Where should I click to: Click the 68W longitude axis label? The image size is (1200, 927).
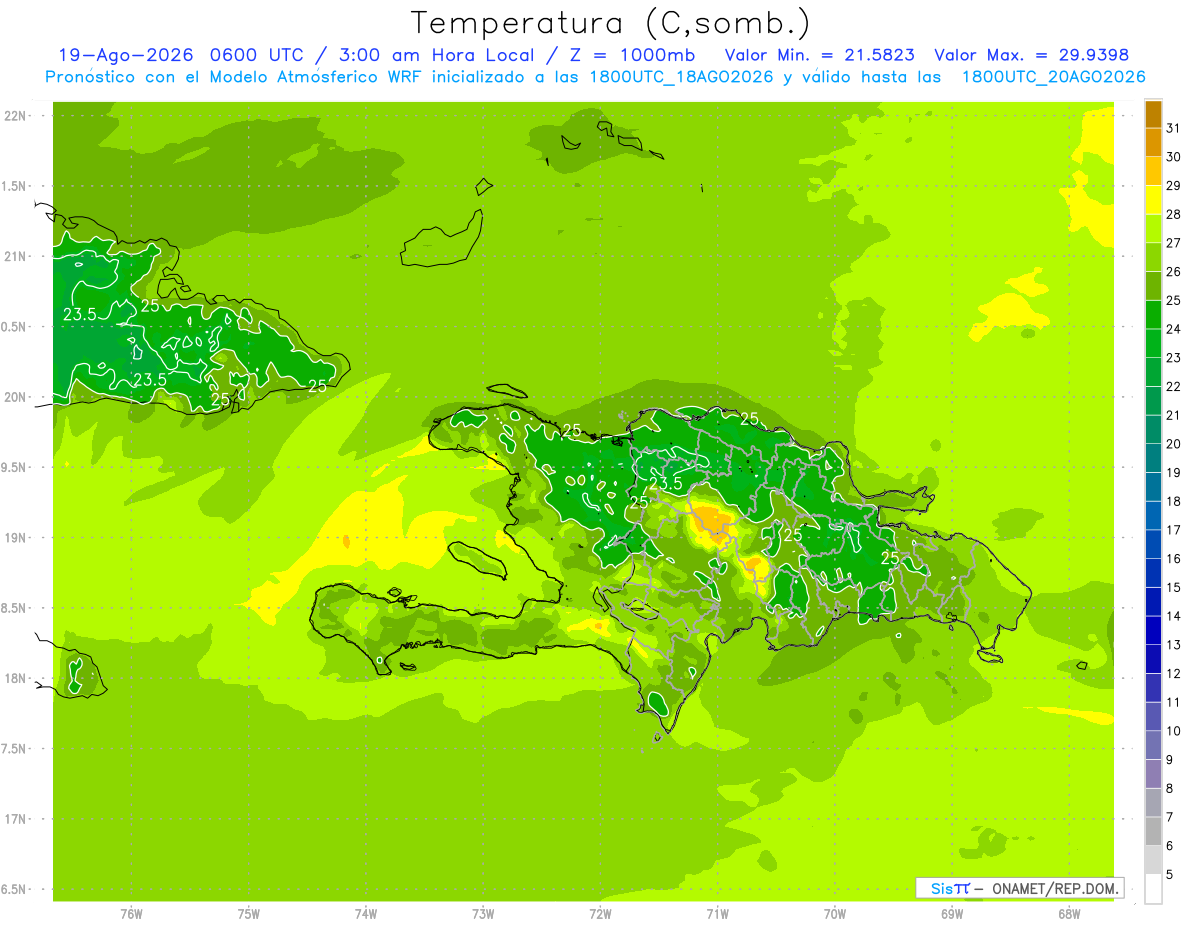[x=1069, y=914]
